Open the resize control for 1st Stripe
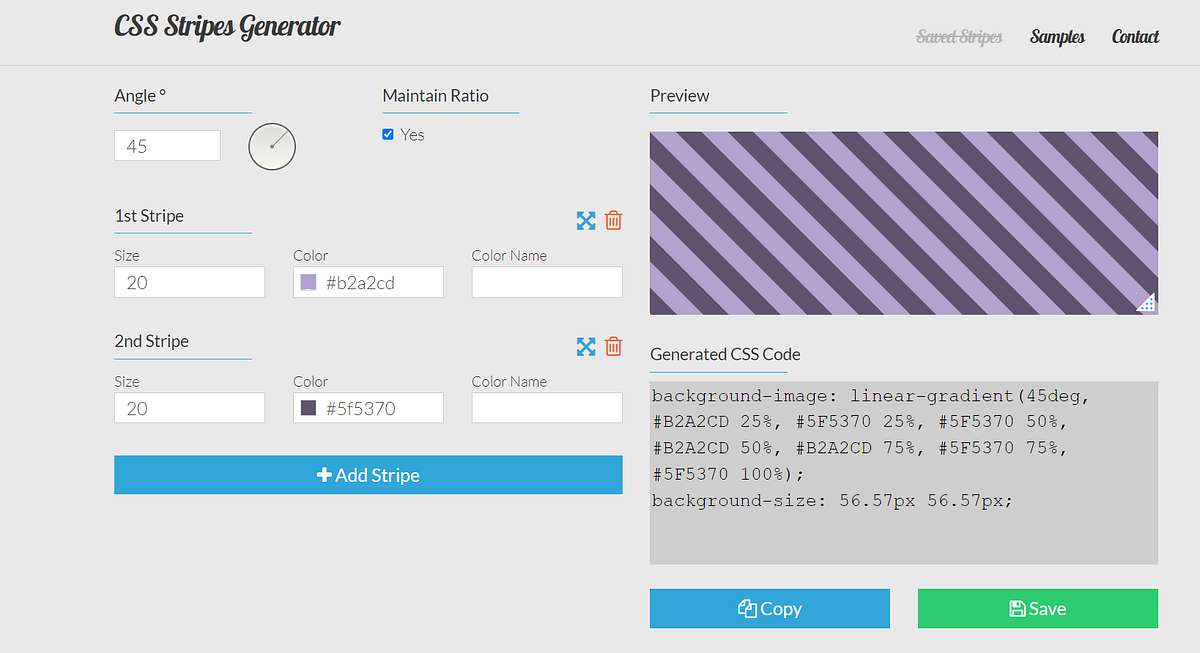This screenshot has width=1200, height=653. [x=586, y=220]
